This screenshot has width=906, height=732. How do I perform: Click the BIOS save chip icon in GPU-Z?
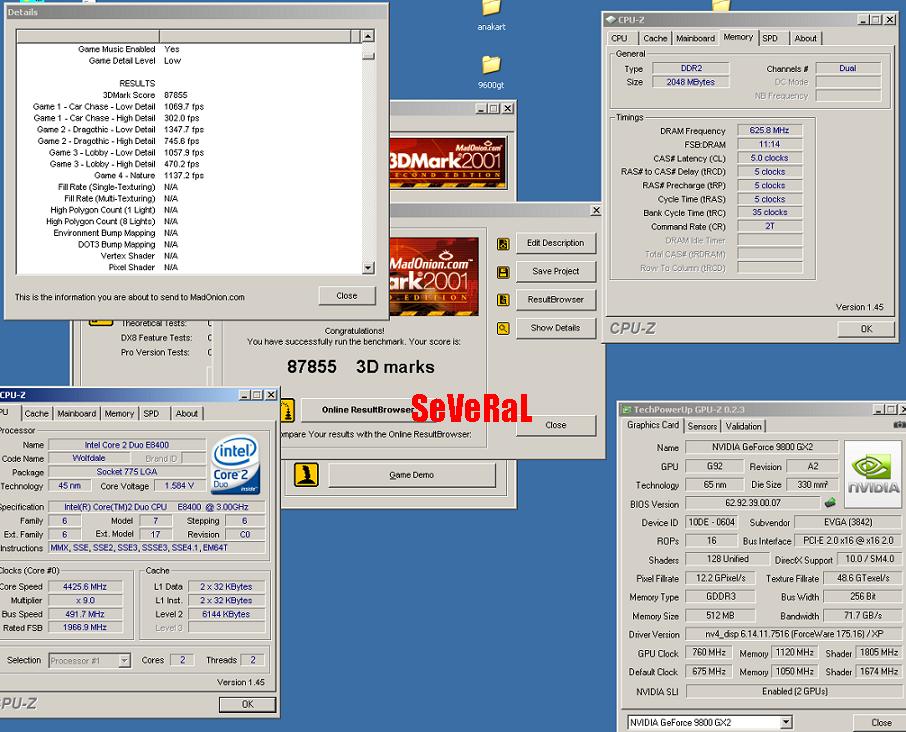tap(830, 503)
